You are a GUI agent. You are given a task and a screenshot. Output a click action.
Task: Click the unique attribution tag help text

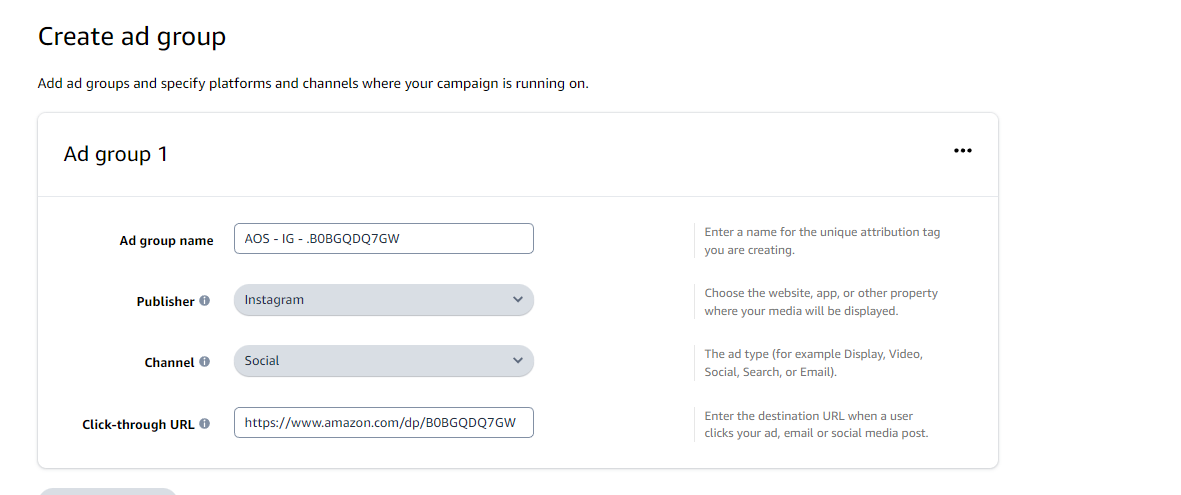822,241
